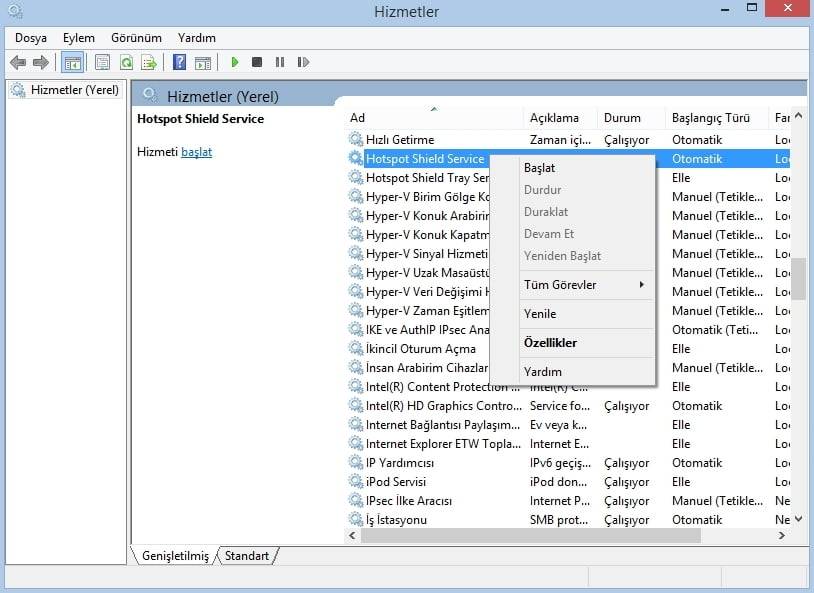Click the Forward arrow in the toolbar
This screenshot has height=593, width=814.
click(x=40, y=63)
